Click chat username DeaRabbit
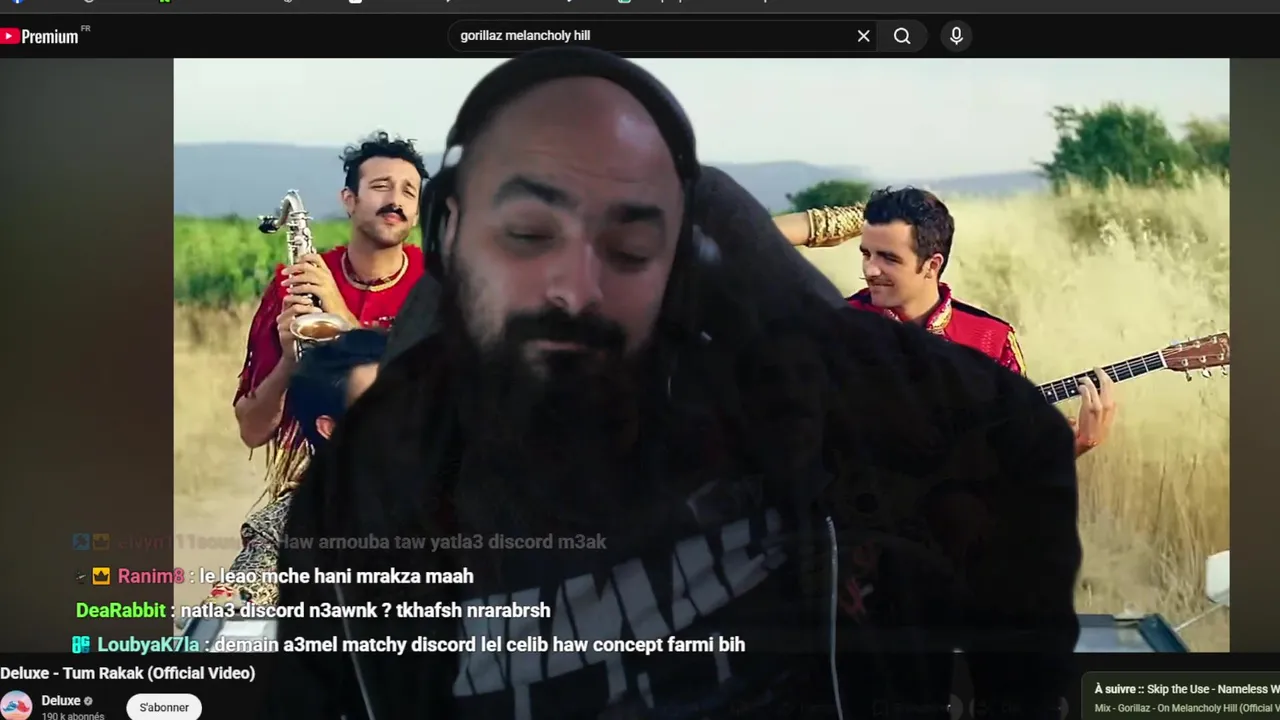Viewport: 1280px width, 720px height. click(x=120, y=610)
